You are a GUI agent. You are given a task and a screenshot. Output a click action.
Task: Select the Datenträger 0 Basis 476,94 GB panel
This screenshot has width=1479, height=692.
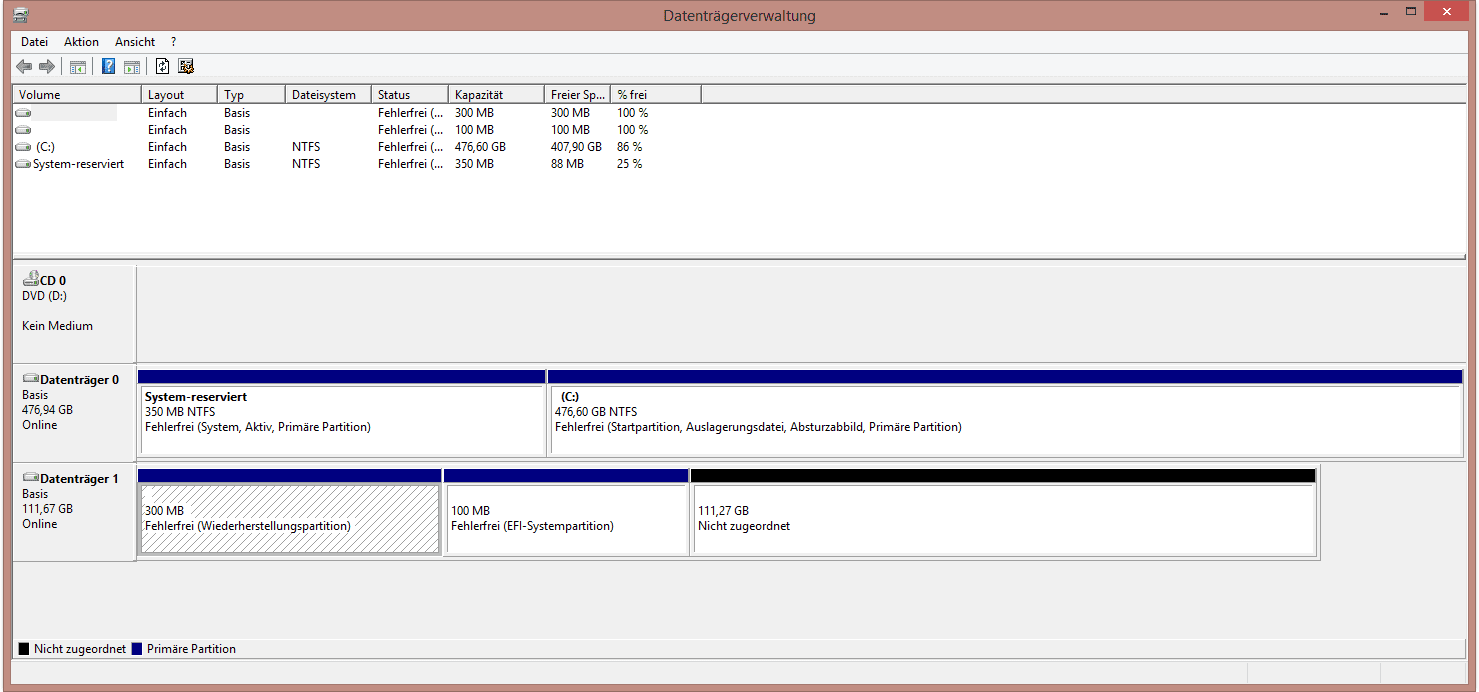point(74,412)
